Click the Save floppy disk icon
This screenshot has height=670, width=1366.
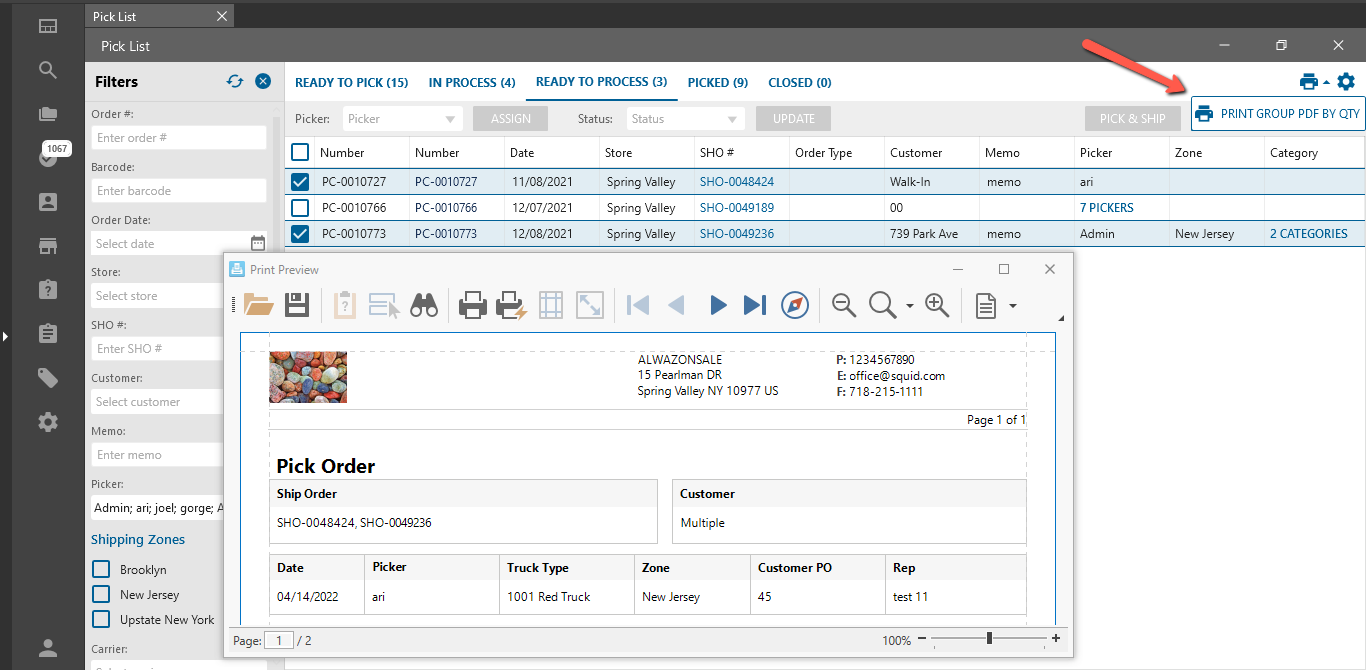tap(297, 305)
